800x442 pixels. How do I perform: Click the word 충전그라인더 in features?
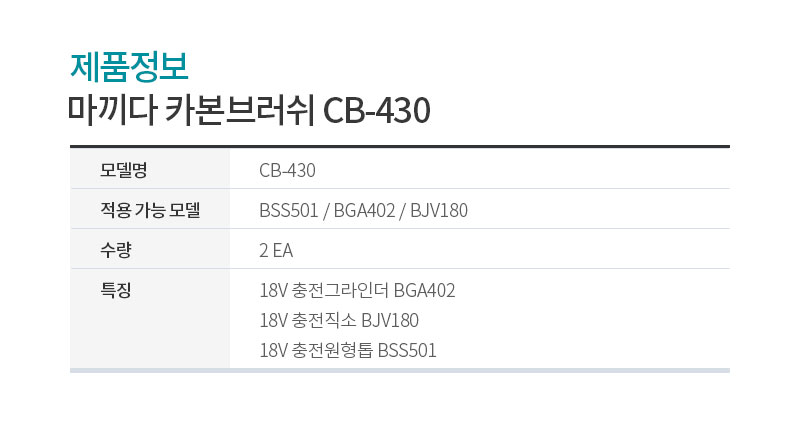click(x=340, y=290)
